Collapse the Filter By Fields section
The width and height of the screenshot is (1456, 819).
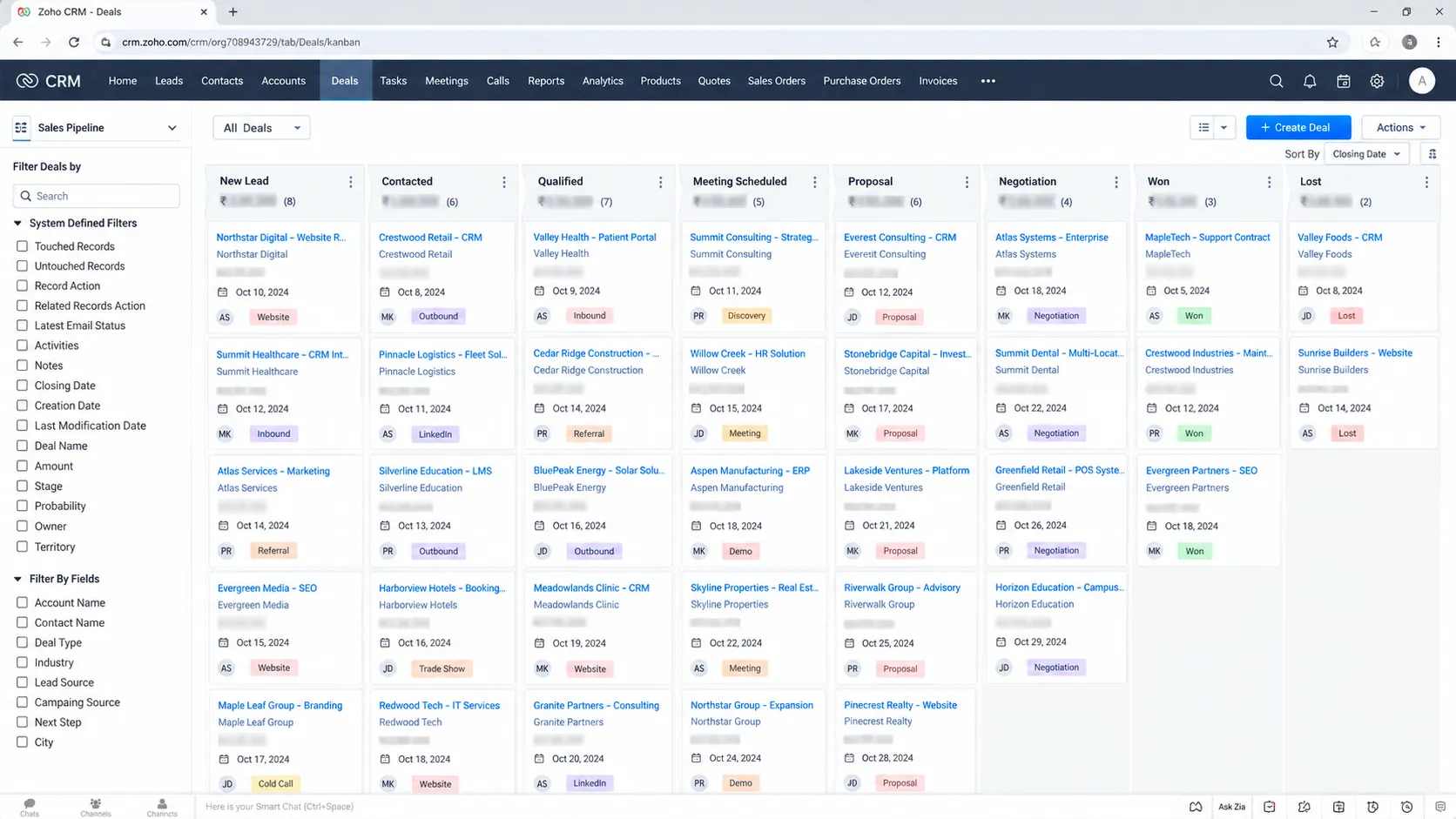(17, 579)
